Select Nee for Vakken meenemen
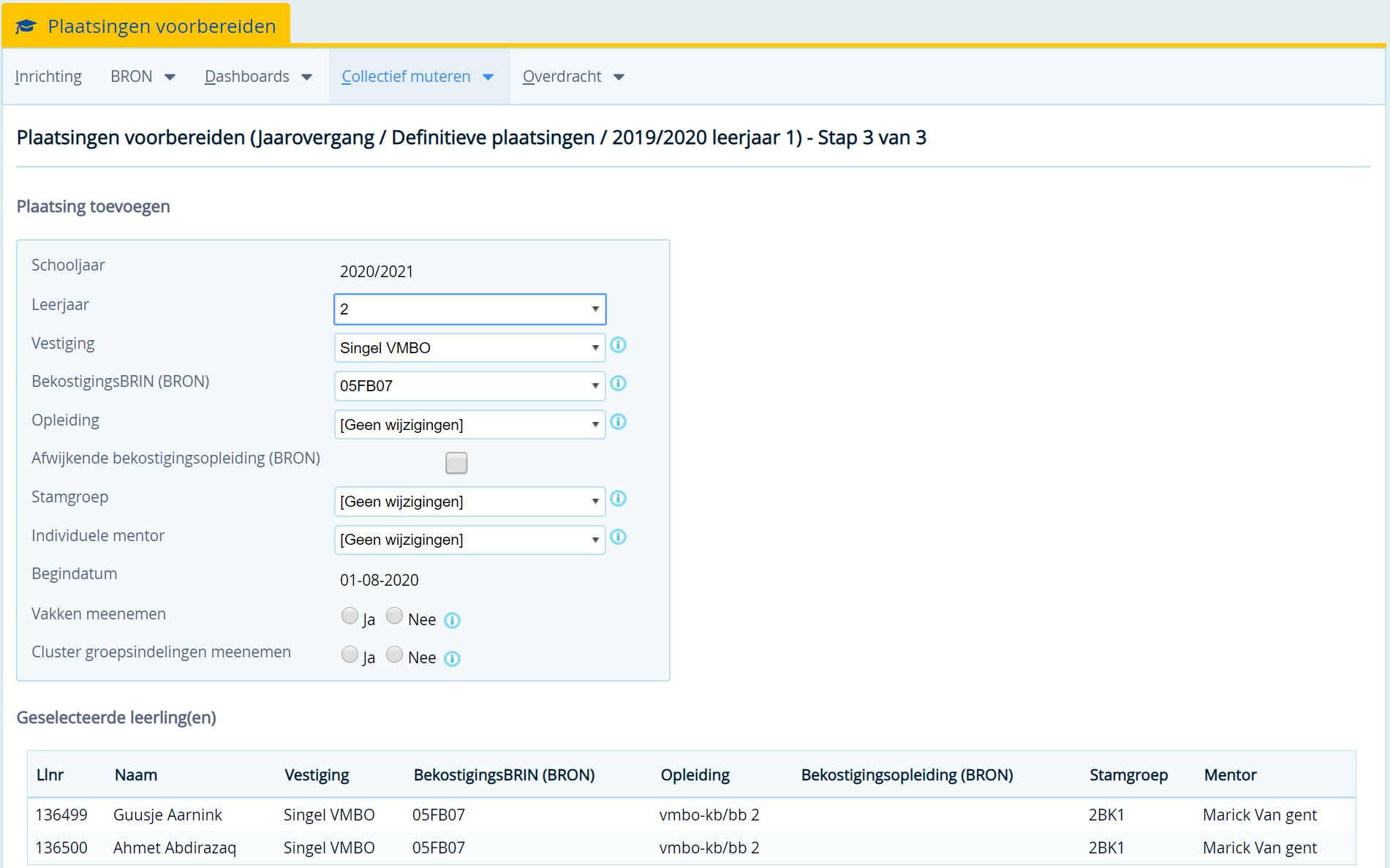1390x868 pixels. (x=395, y=616)
